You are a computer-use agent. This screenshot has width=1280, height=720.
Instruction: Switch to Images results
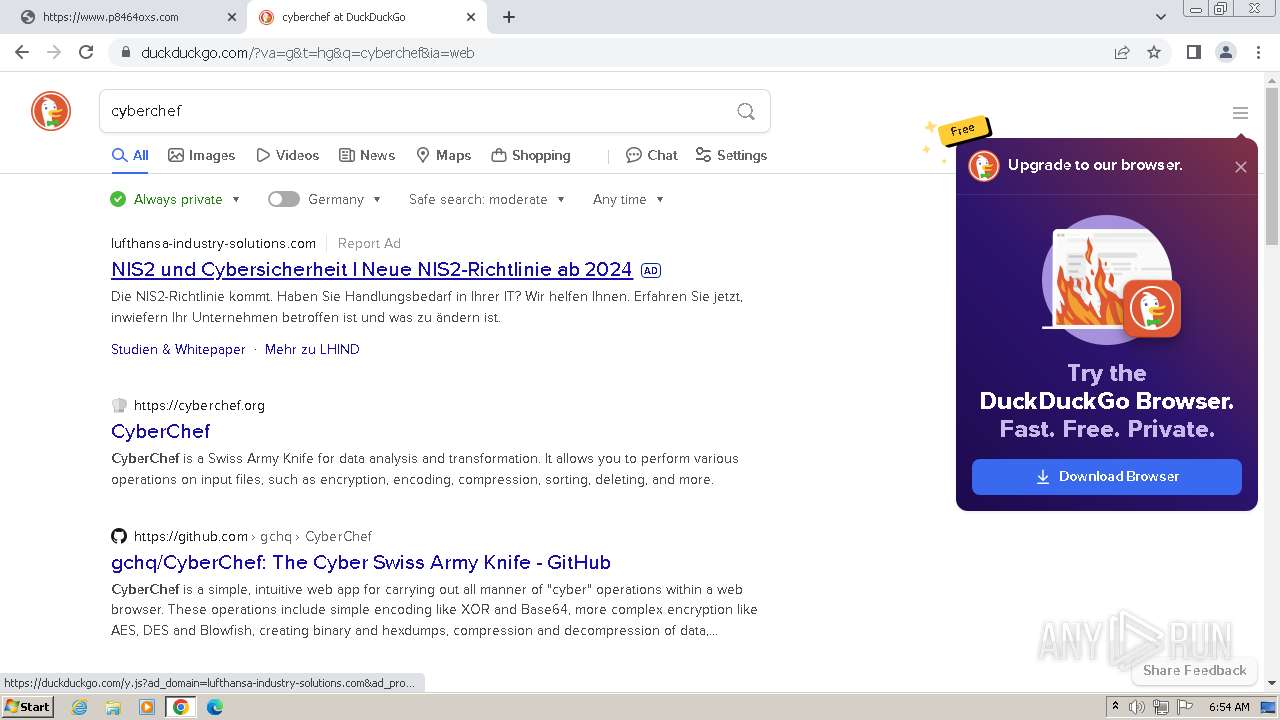(202, 155)
